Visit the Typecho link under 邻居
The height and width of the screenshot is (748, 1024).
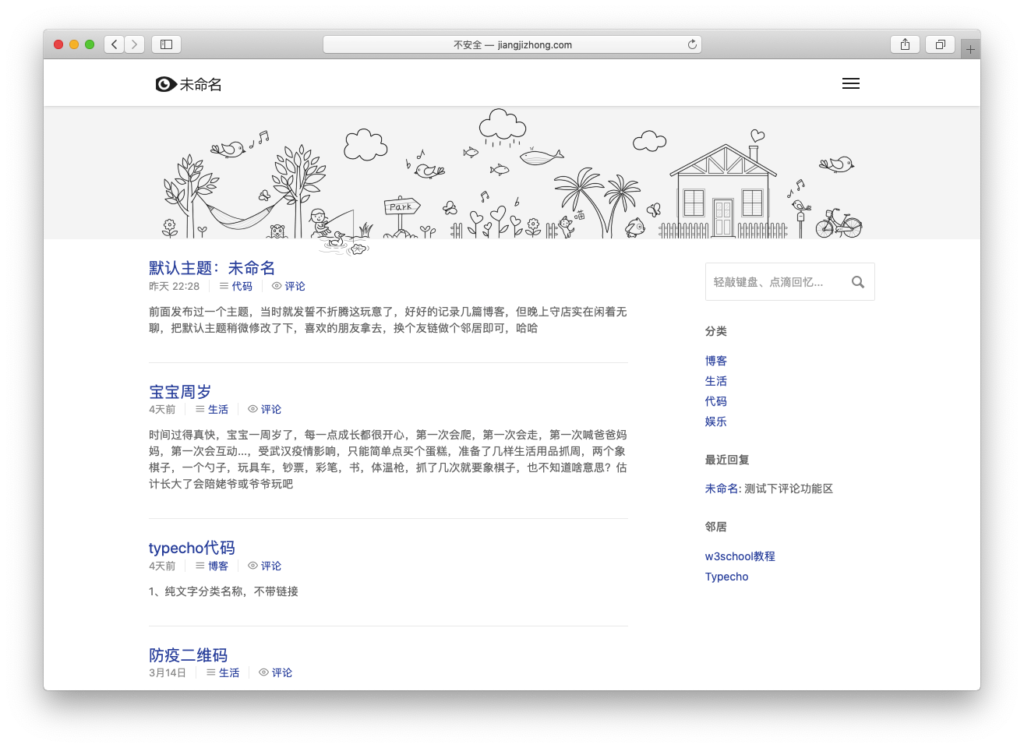tap(726, 576)
